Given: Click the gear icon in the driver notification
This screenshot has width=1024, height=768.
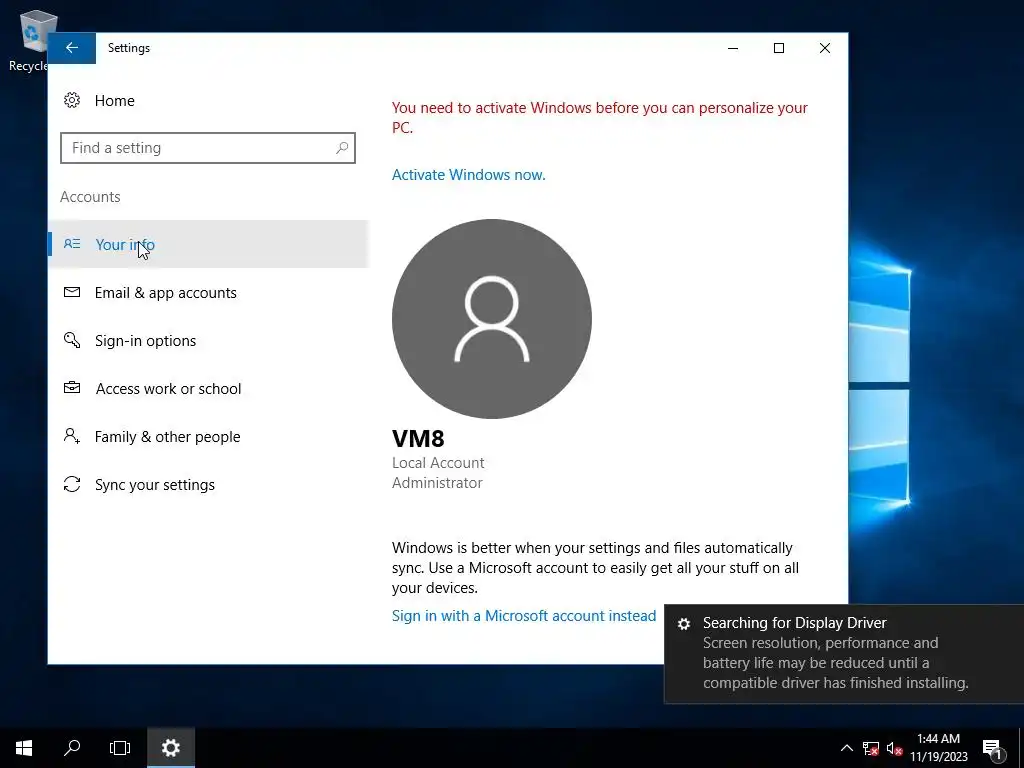Looking at the screenshot, I should pos(684,624).
